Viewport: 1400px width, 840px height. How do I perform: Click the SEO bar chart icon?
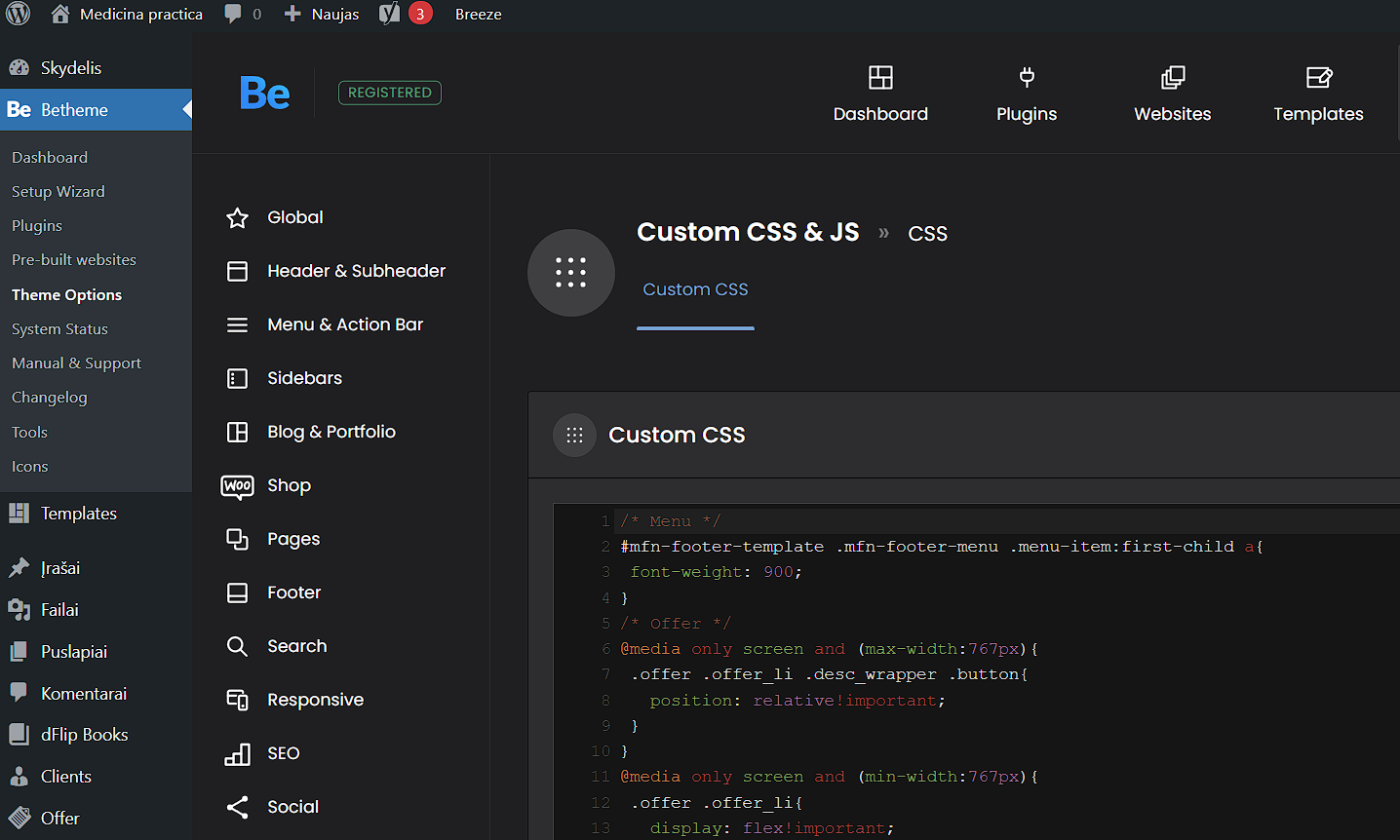[237, 753]
